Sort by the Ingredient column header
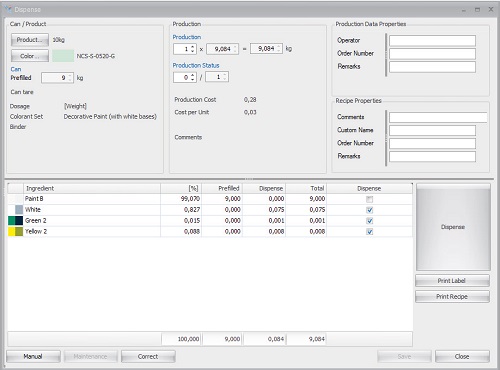The image size is (500, 370). (x=92, y=188)
